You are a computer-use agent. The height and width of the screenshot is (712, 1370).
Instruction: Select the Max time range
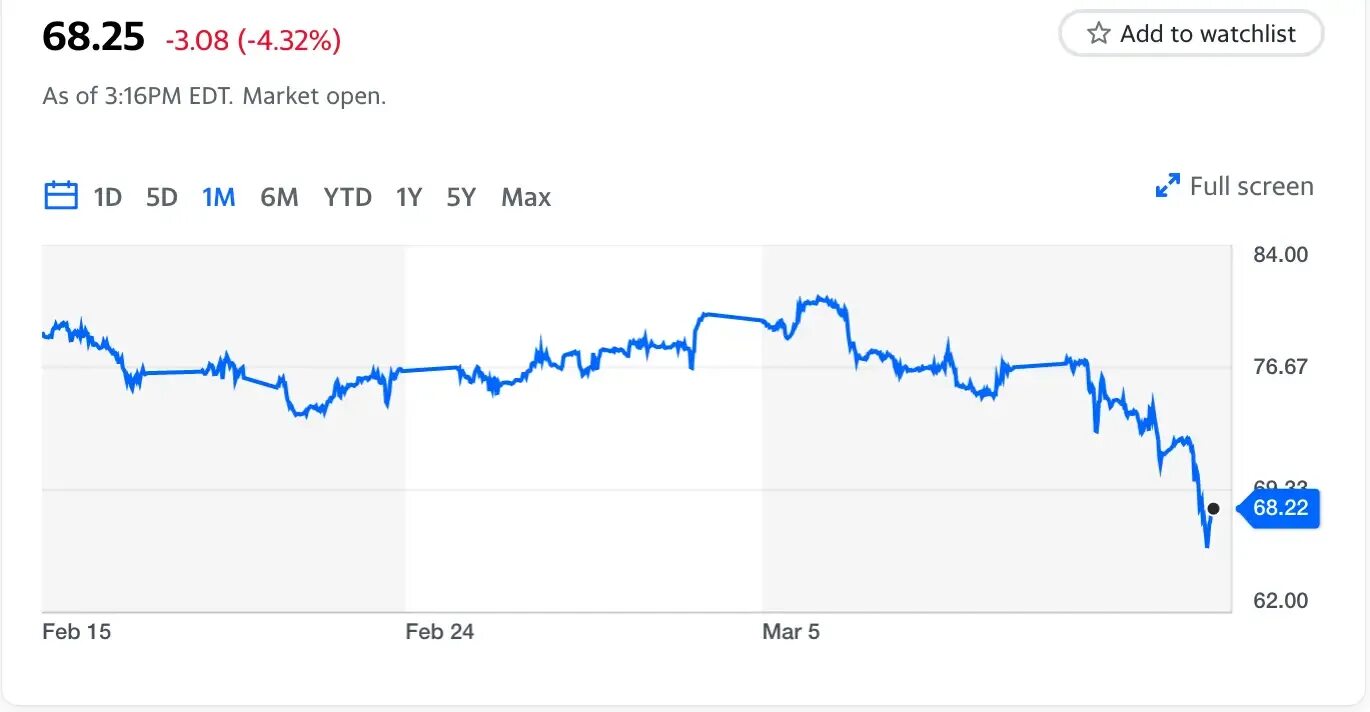(526, 197)
